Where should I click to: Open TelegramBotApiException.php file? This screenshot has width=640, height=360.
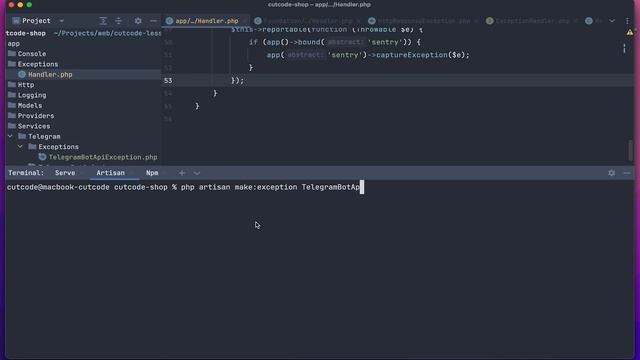(x=102, y=157)
